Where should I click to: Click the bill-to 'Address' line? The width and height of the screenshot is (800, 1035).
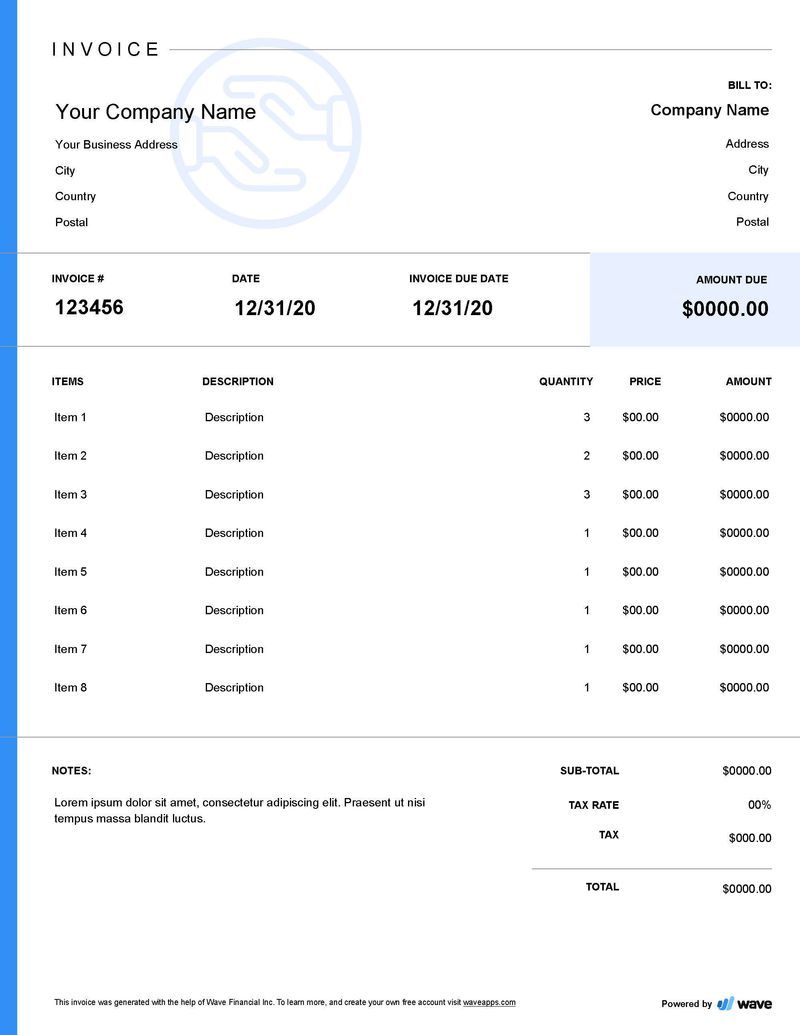[x=747, y=144]
